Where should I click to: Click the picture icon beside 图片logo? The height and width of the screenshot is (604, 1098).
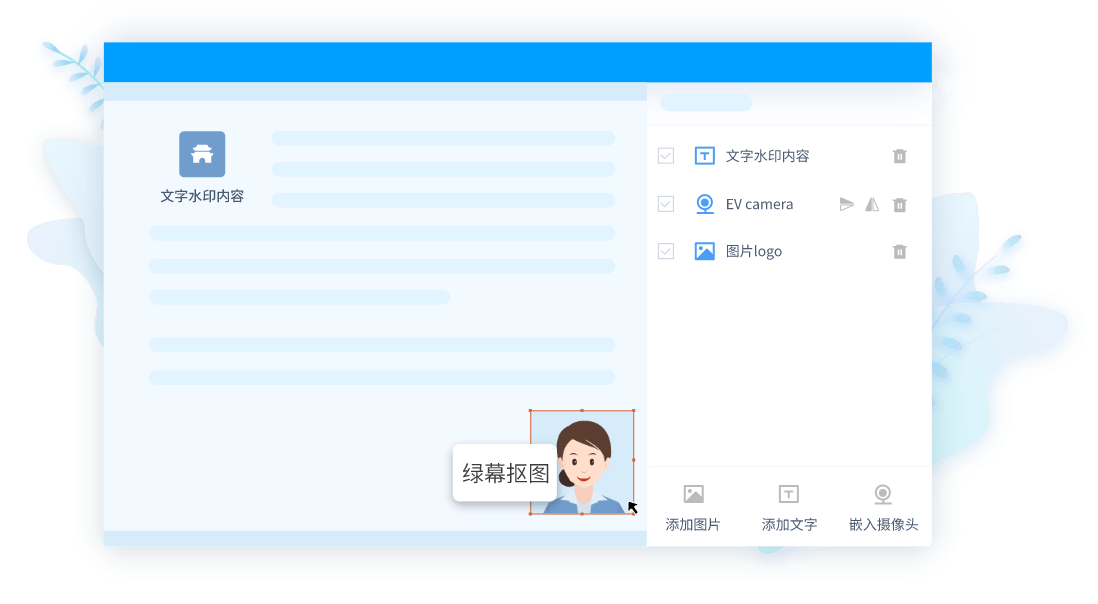click(x=705, y=251)
